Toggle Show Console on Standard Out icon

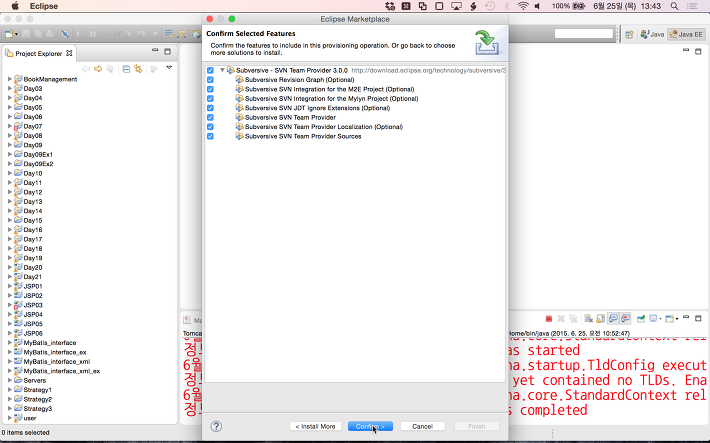pos(613,319)
